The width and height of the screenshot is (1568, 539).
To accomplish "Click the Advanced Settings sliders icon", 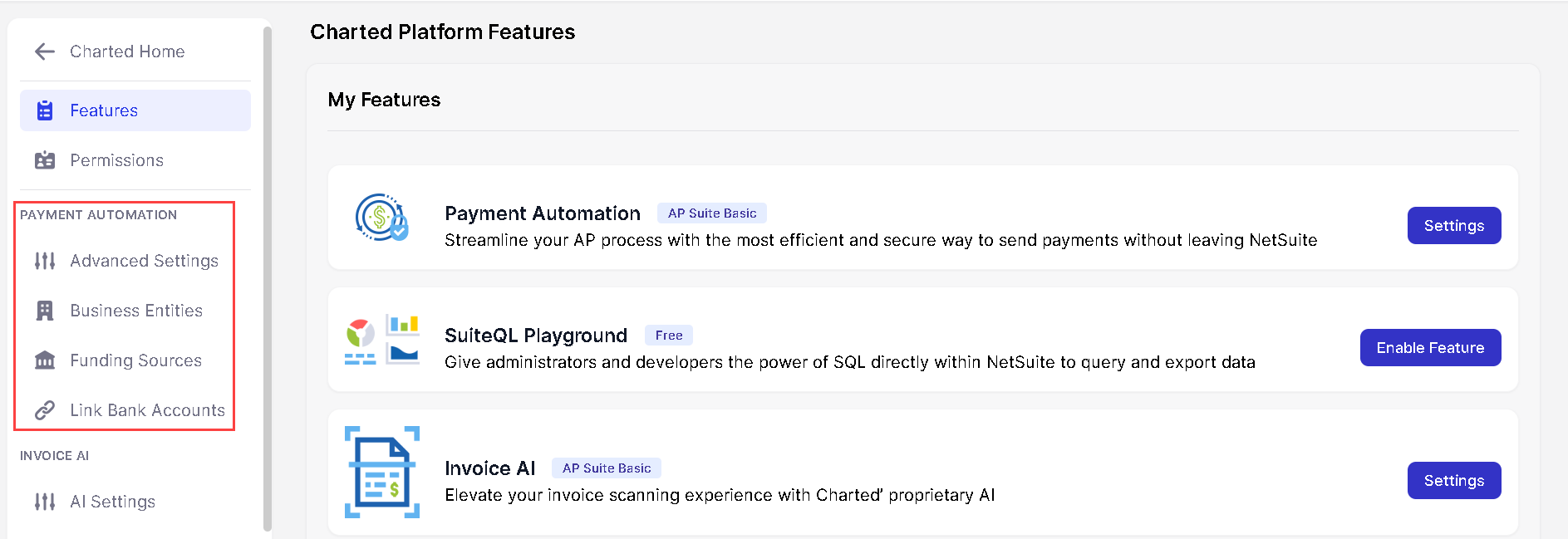I will point(45,261).
